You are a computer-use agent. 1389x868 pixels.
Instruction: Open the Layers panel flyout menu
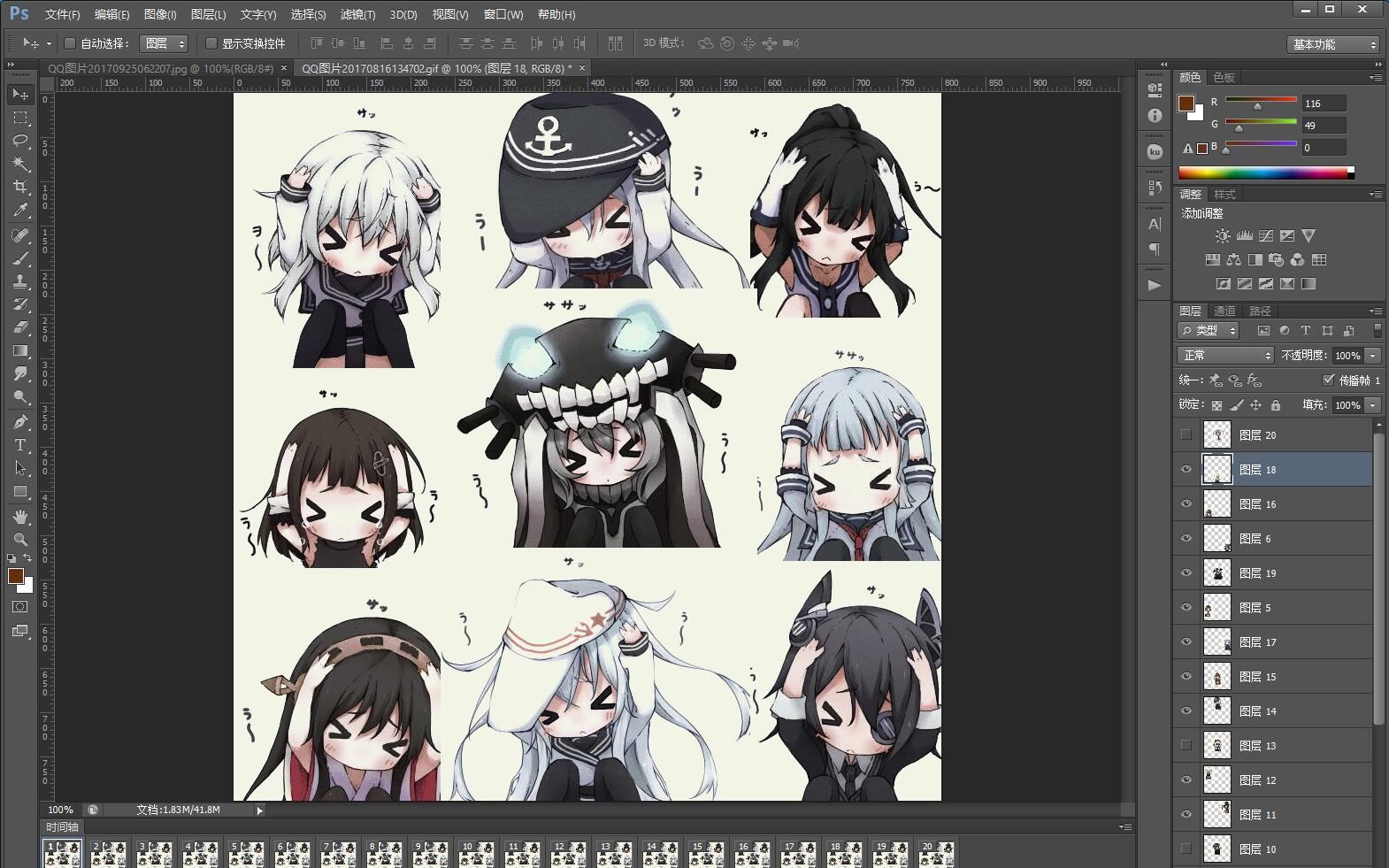pyautogui.click(x=1376, y=311)
